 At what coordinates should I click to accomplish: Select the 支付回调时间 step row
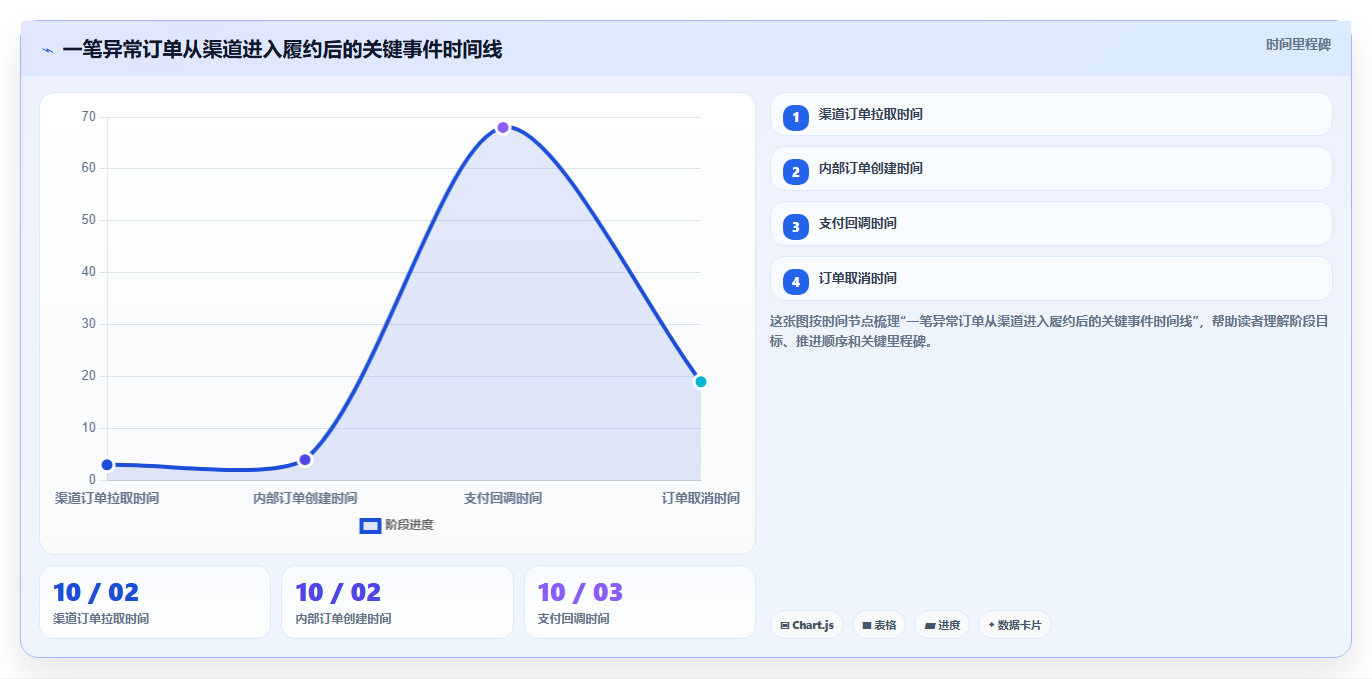coord(1051,224)
